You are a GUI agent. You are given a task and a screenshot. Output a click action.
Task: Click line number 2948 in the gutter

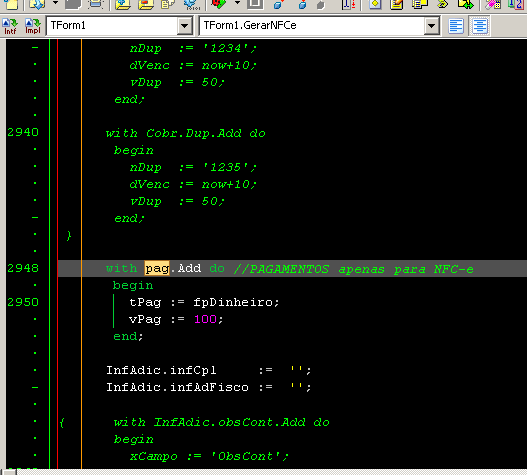[x=23, y=268]
